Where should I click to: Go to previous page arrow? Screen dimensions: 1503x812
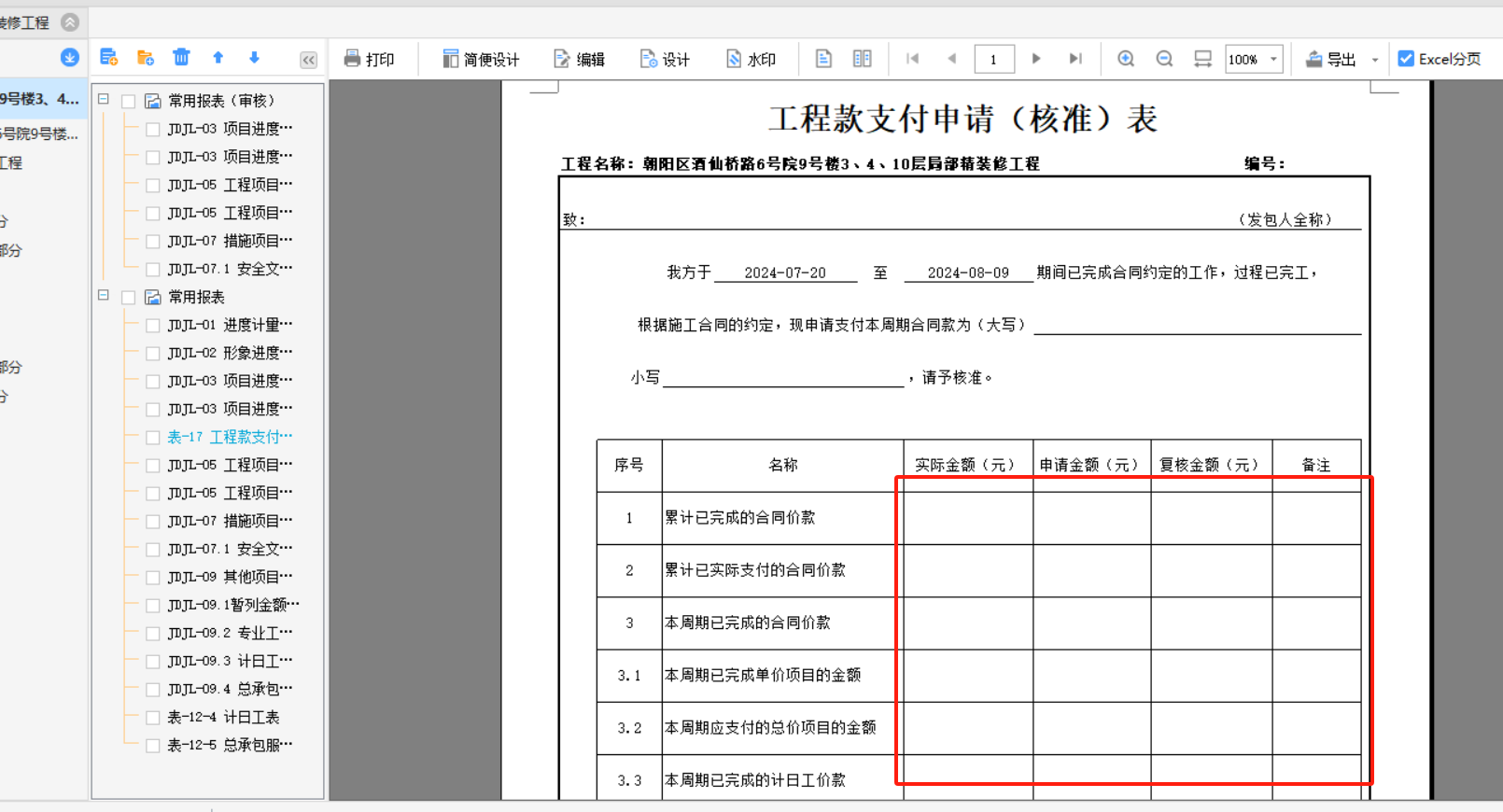[x=952, y=59]
